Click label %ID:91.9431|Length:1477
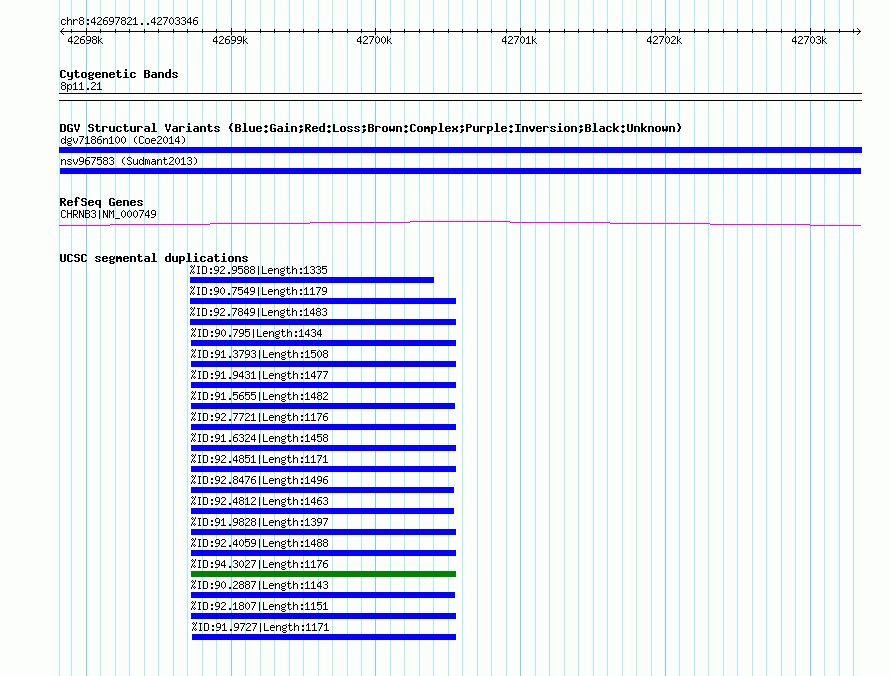Image resolution: width=890 pixels, height=676 pixels. pos(259,375)
